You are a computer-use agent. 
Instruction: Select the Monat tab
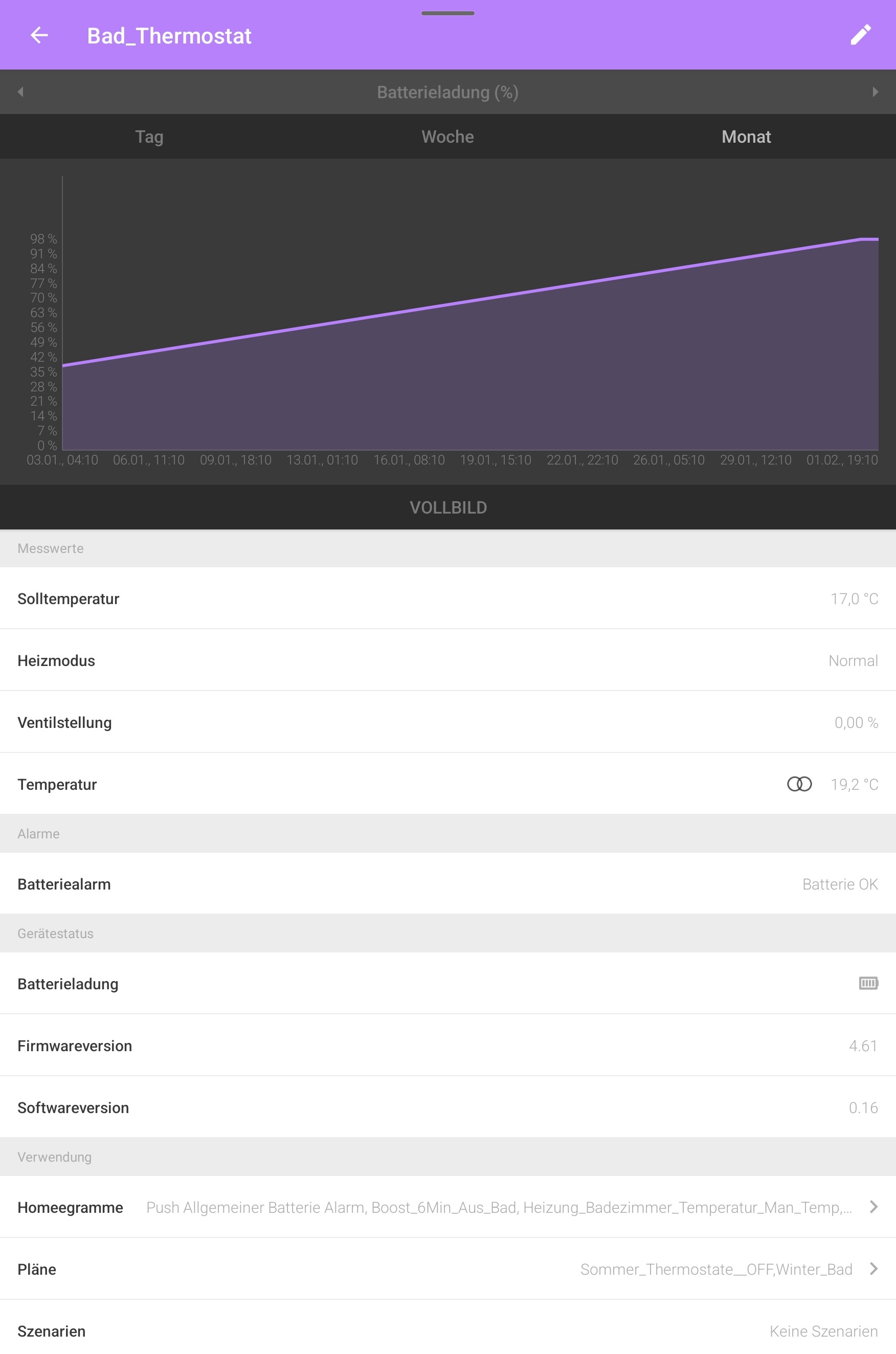[x=746, y=137]
